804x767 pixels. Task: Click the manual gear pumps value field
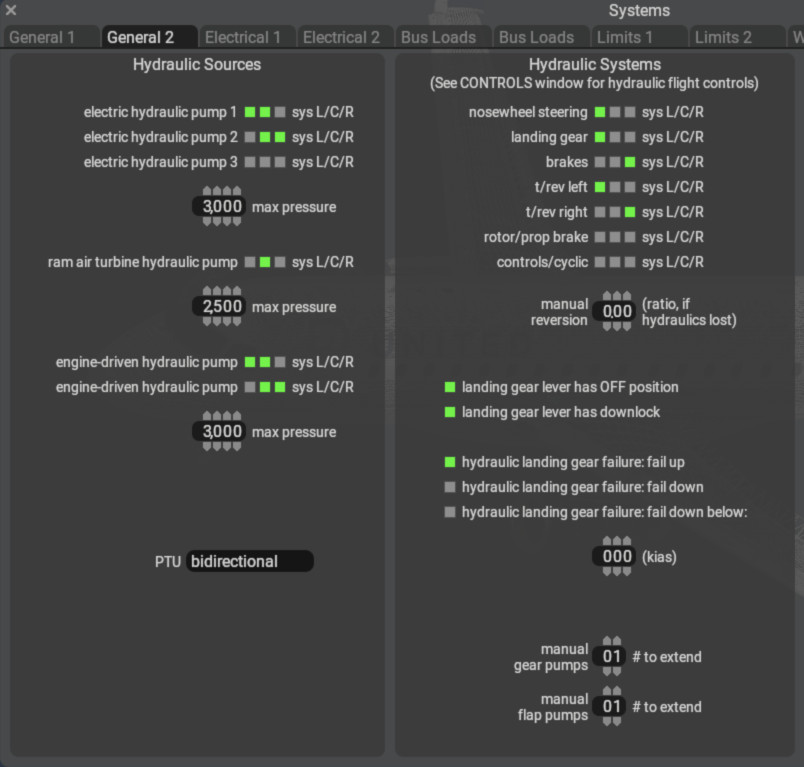point(612,657)
